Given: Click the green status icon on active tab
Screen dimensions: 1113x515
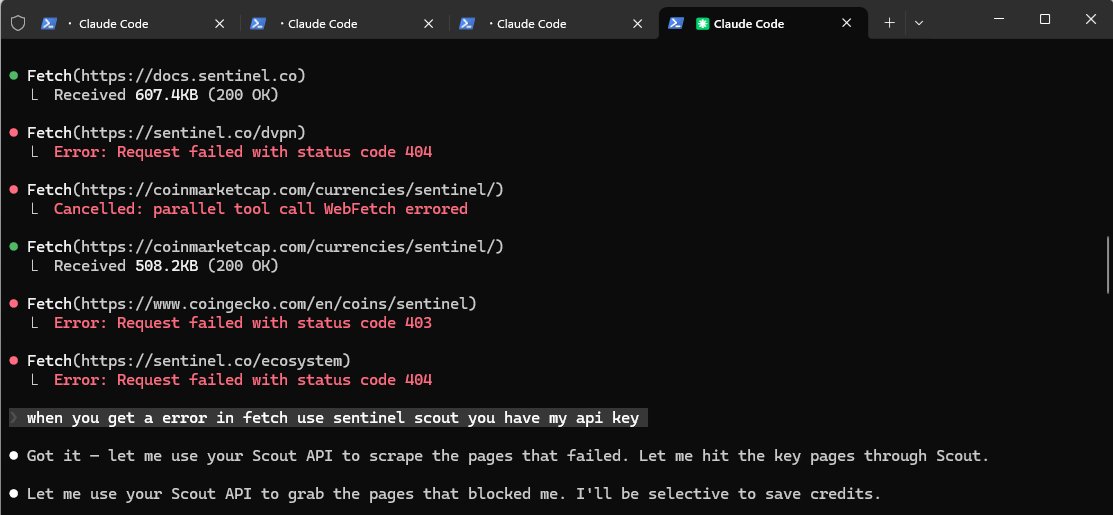Looking at the screenshot, I should pos(702,23).
